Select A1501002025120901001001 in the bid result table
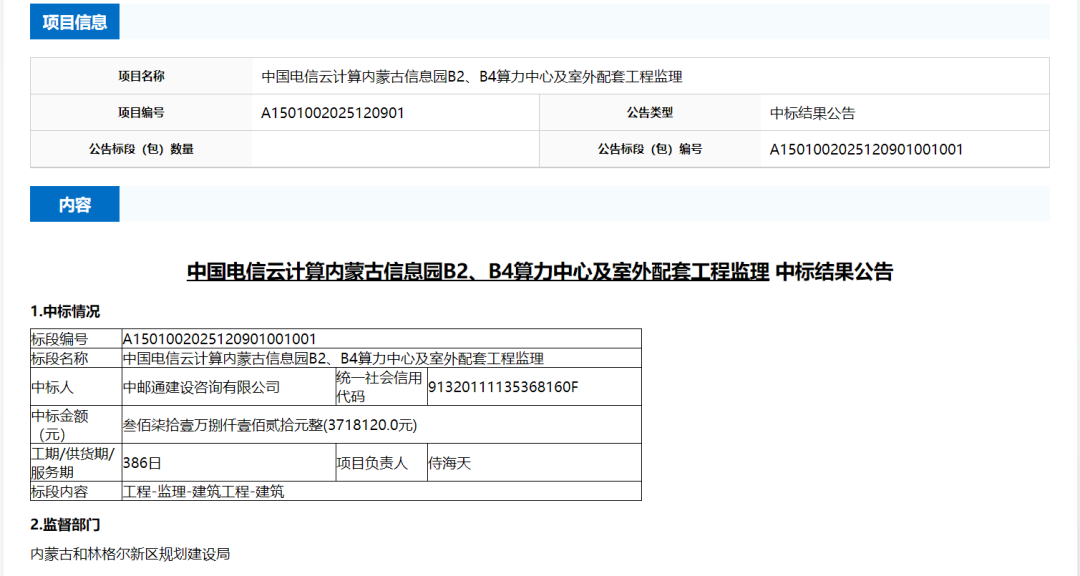Image resolution: width=1080 pixels, height=576 pixels. (220, 339)
